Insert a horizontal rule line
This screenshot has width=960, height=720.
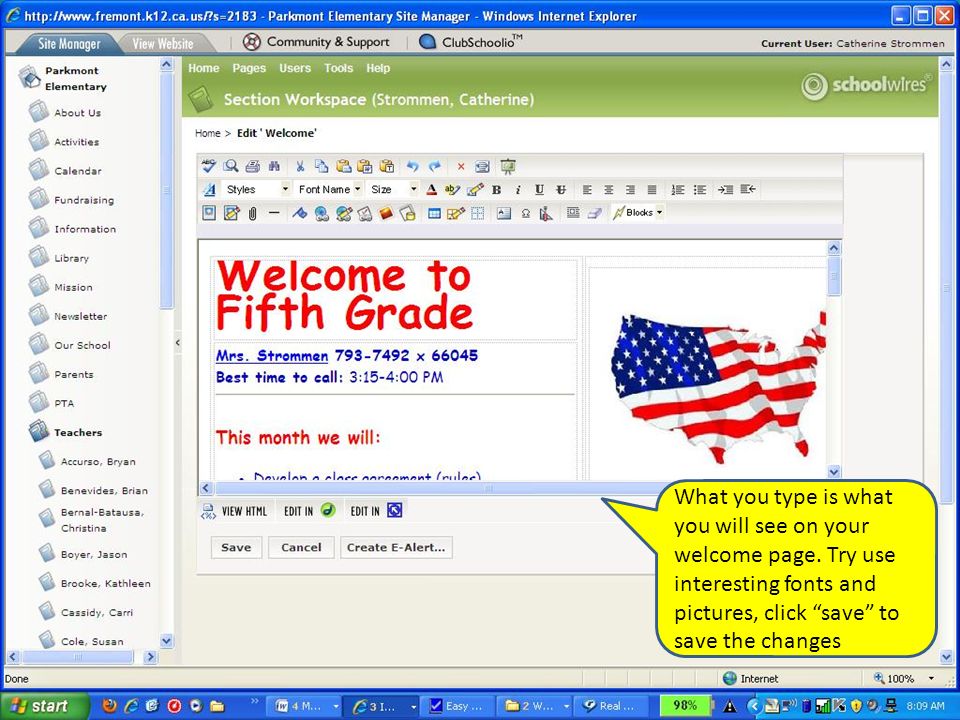[274, 213]
